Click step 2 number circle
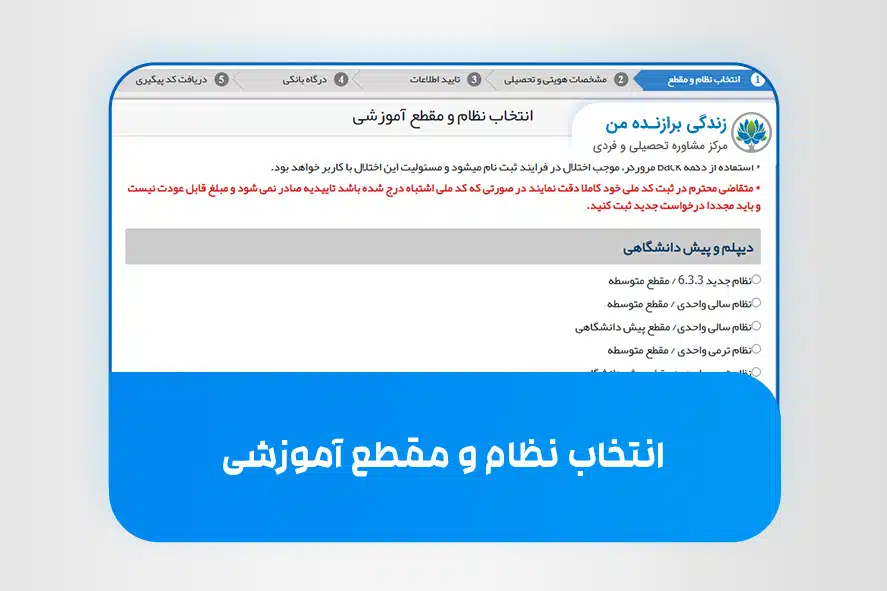Image resolution: width=887 pixels, height=591 pixels. click(621, 80)
